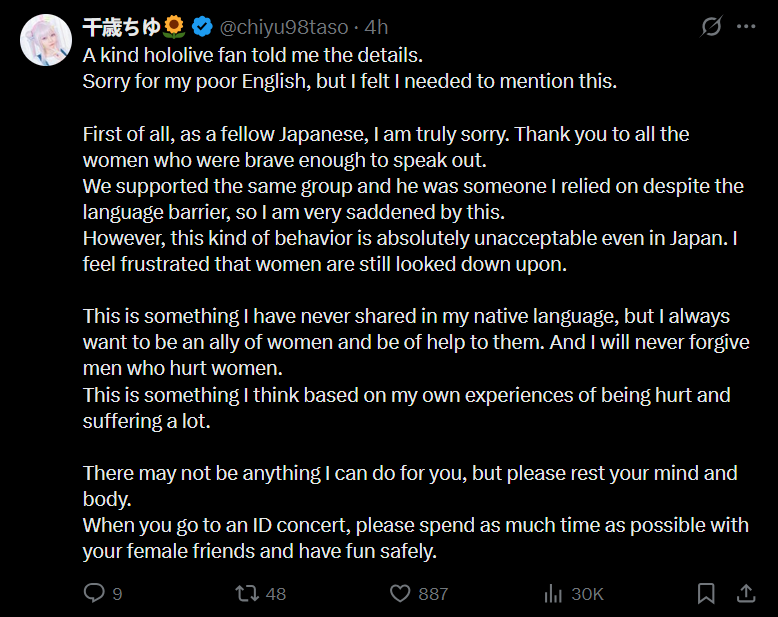Image resolution: width=778 pixels, height=617 pixels.
Task: Click the blue verified checkmark badge
Action: 200,27
